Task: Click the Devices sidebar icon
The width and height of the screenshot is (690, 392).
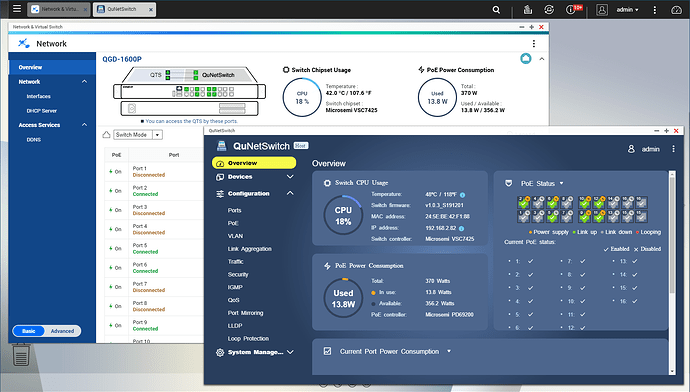Action: click(220, 177)
